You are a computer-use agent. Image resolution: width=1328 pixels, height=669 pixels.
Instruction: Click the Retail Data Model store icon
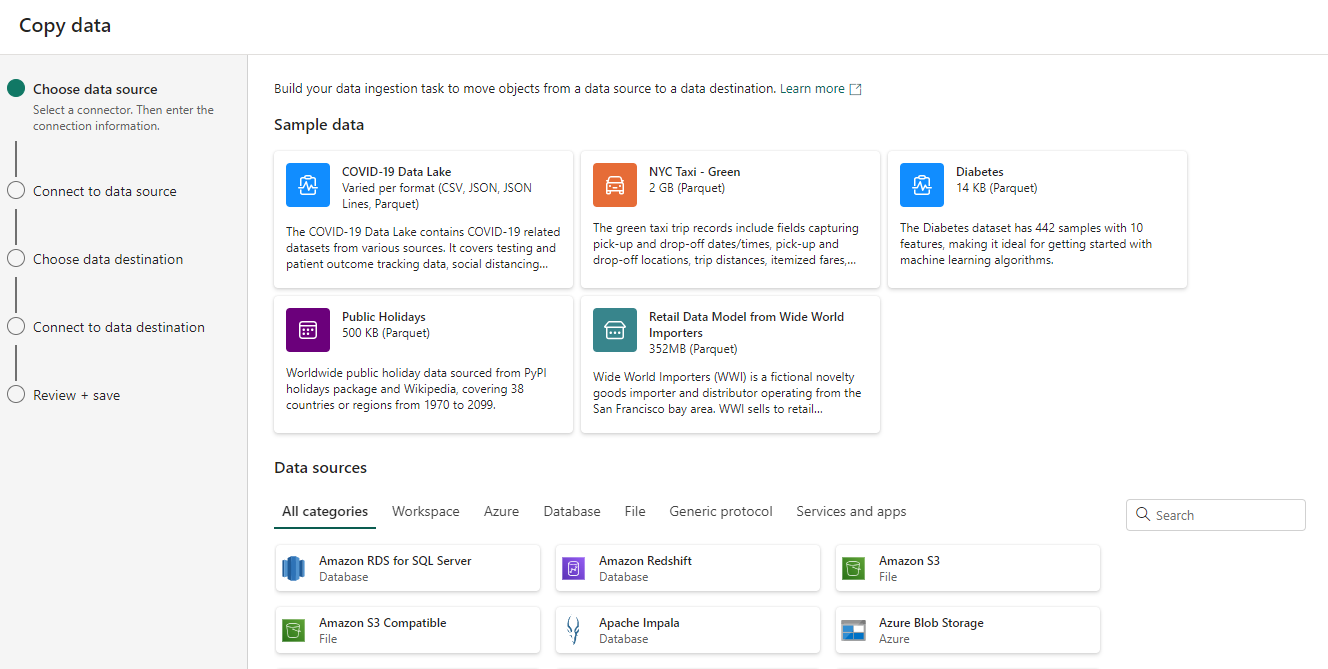(x=614, y=330)
